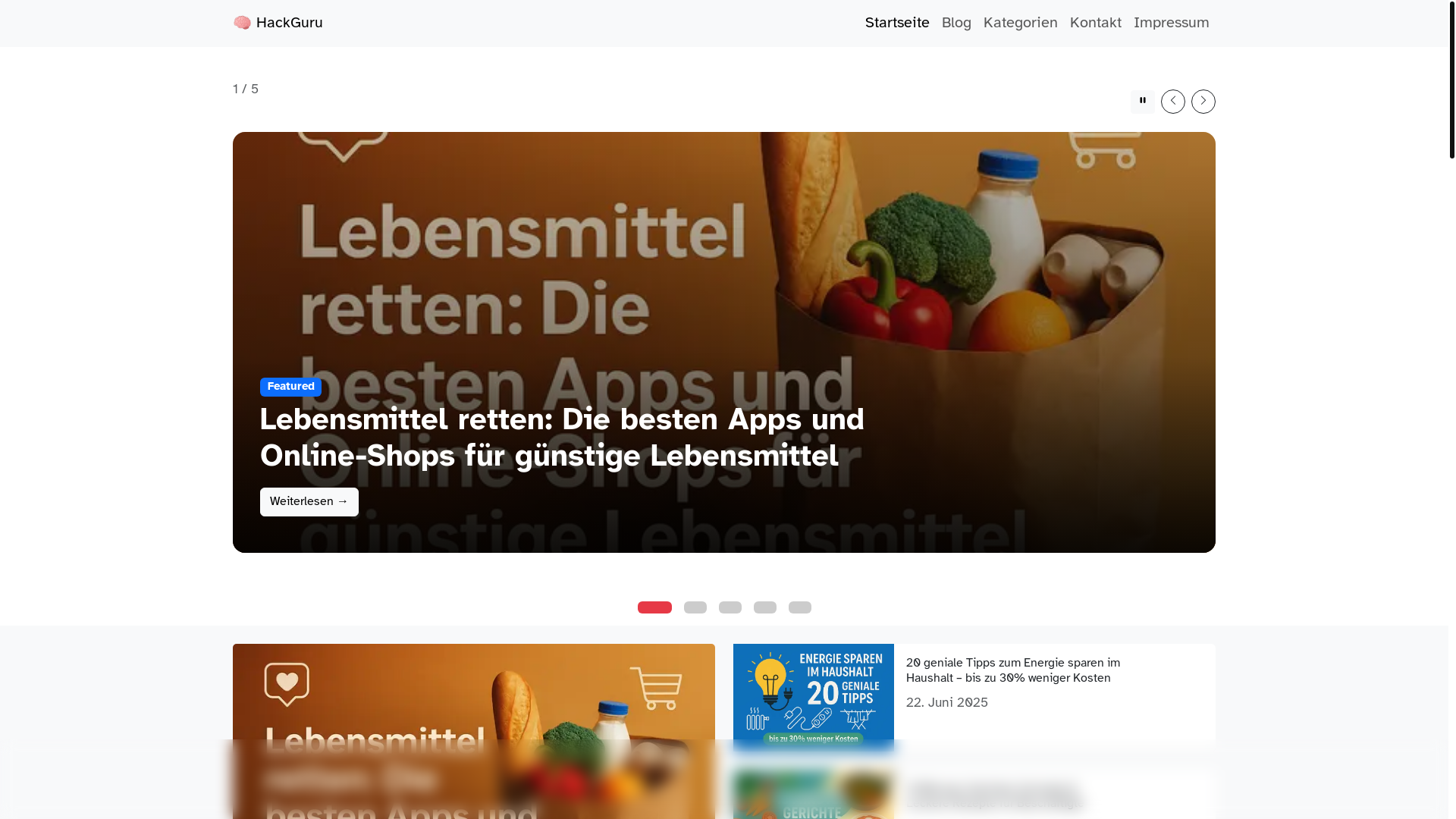
Task: Open the Startseite menu item
Action: tap(897, 23)
